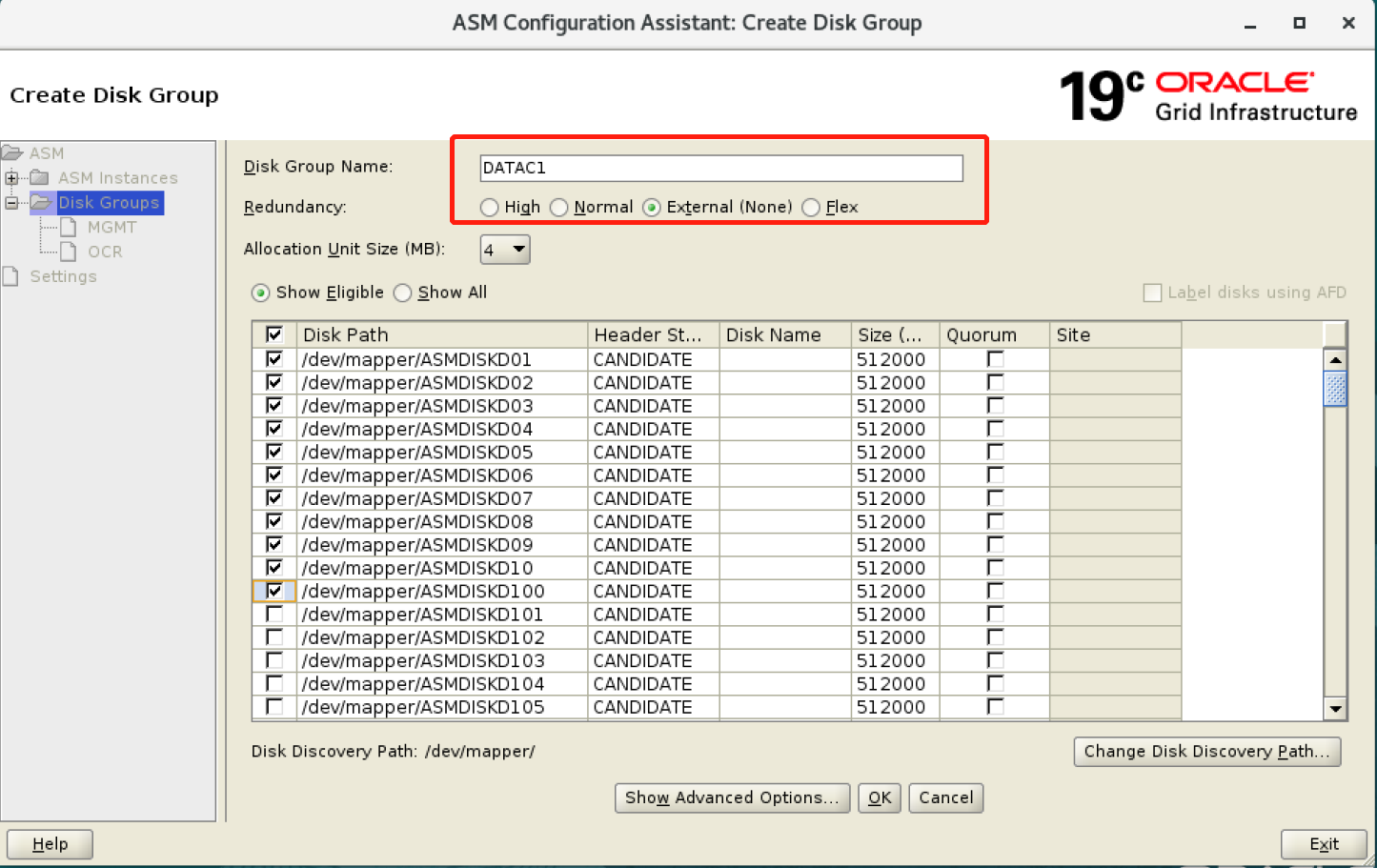Click the Disk Group Name field
Image resolution: width=1377 pixels, height=868 pixels.
[721, 169]
